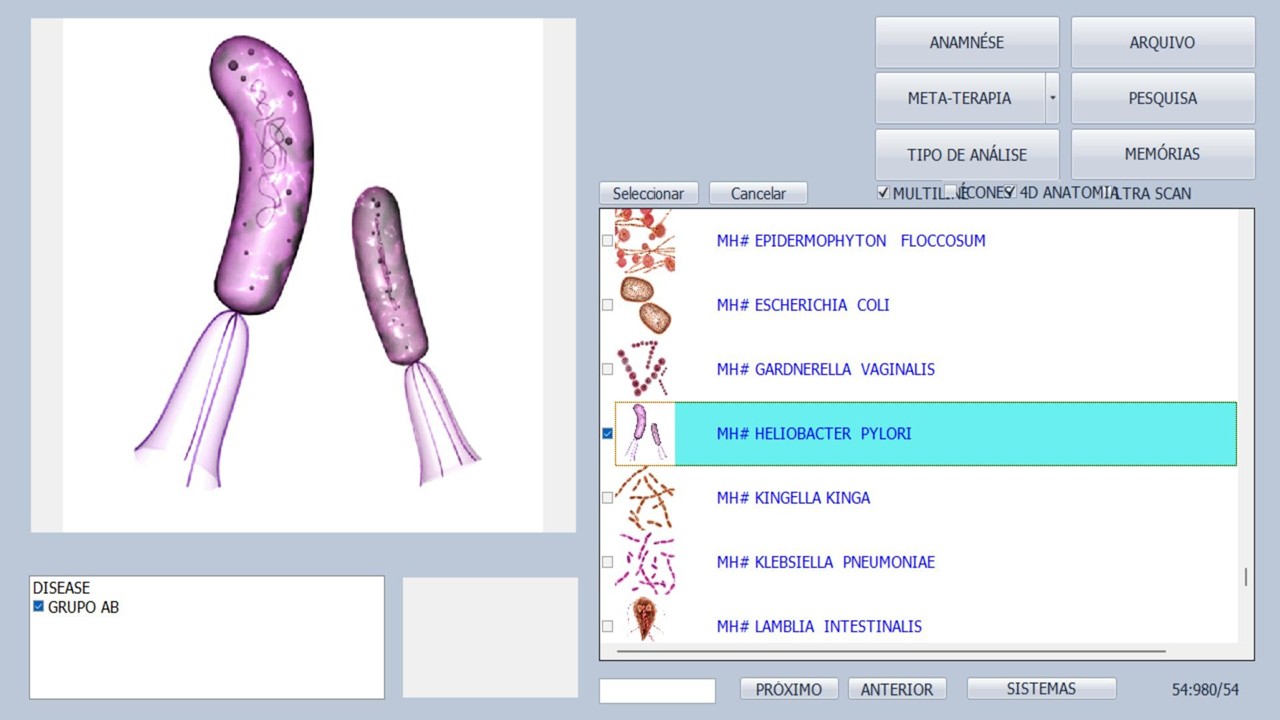Image resolution: width=1280 pixels, height=720 pixels.
Task: Click the Kingella Kinga thumbnail icon
Action: (644, 498)
